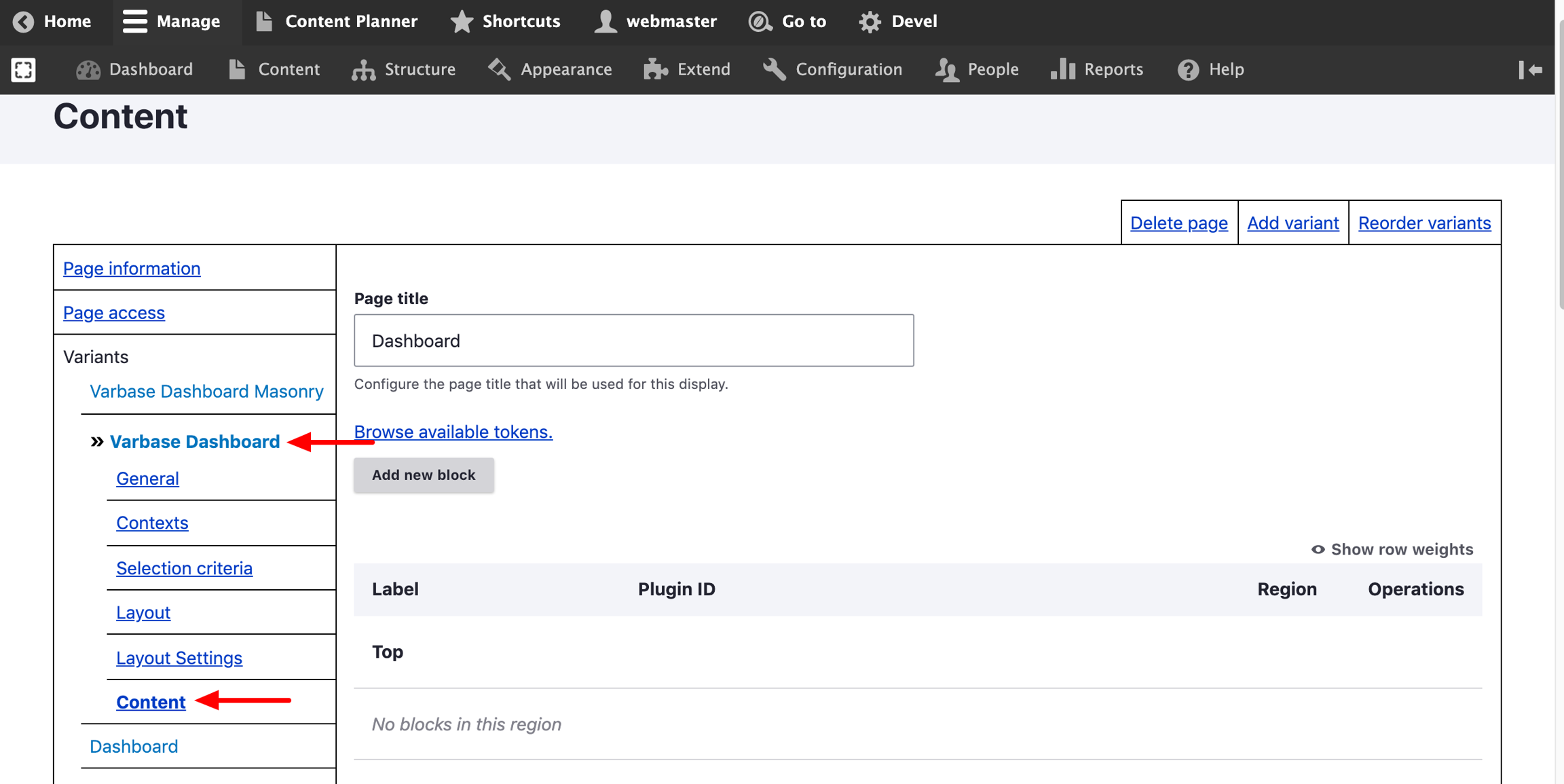Click the Home back-arrow icon
Viewport: 1564px width, 784px height.
click(x=23, y=22)
